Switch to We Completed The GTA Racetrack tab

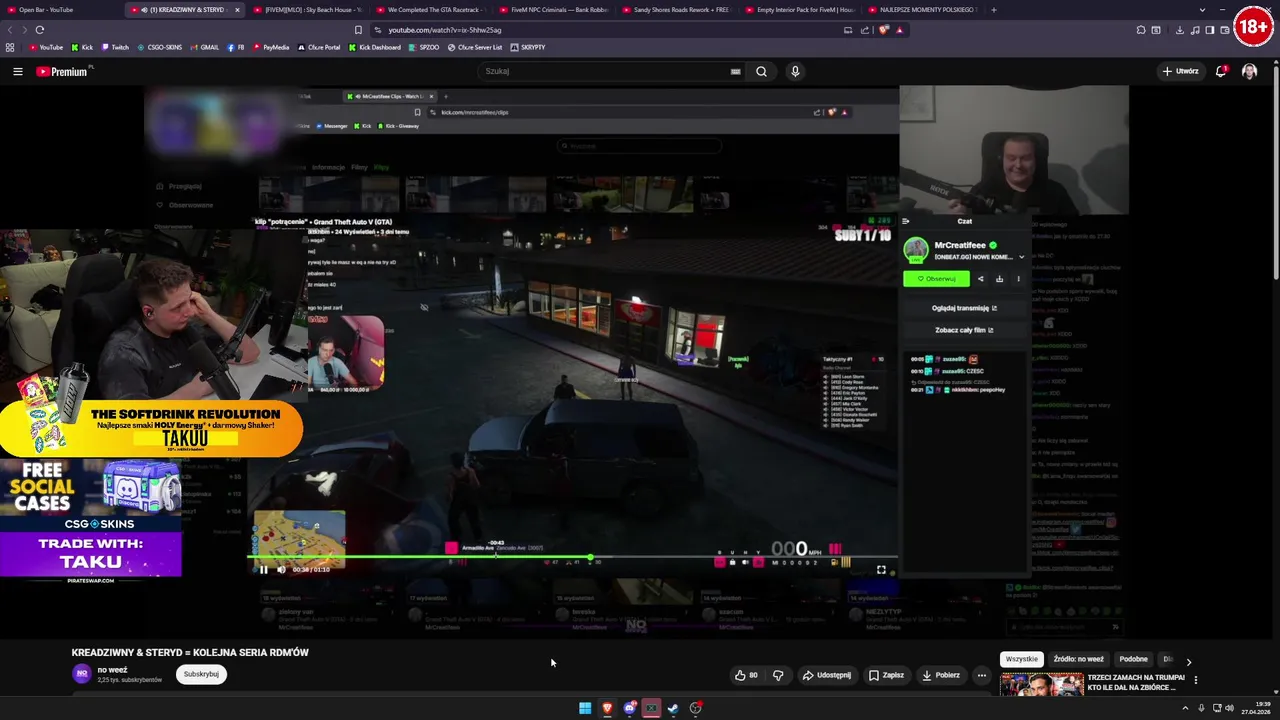click(431, 10)
